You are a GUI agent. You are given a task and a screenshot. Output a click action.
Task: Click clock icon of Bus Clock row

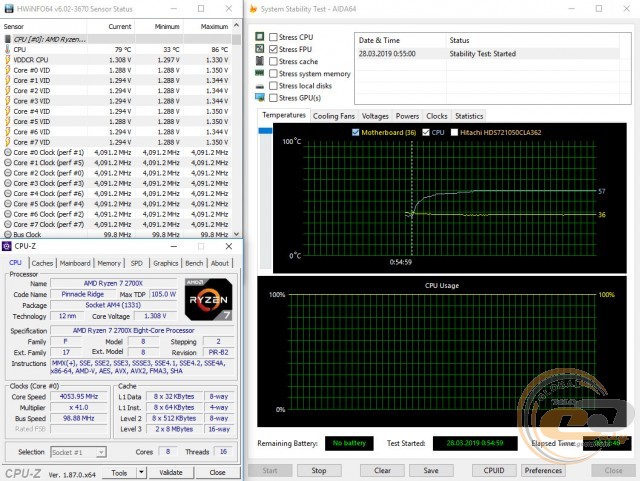8,234
